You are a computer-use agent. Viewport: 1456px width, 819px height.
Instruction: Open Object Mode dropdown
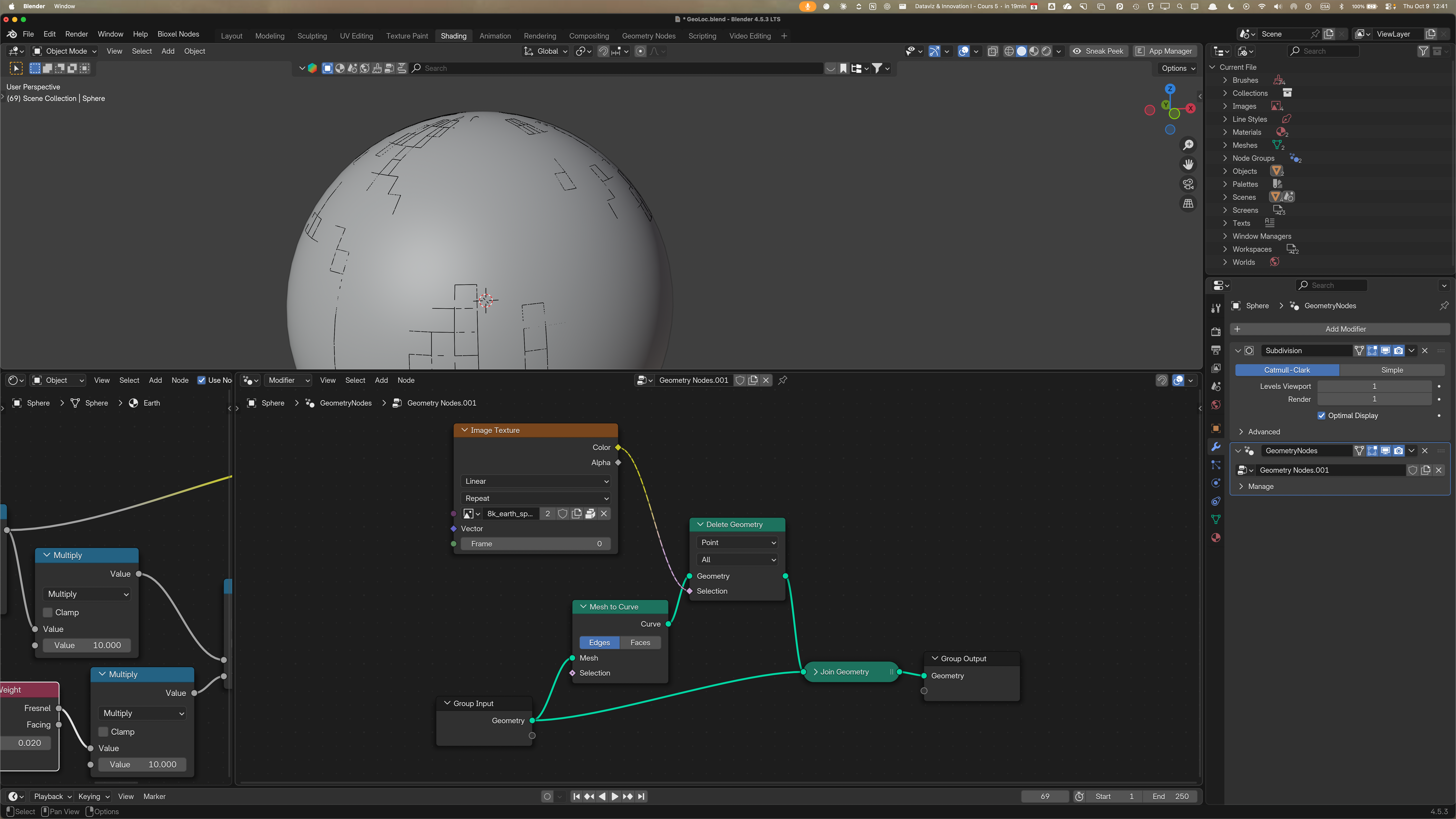coord(65,51)
